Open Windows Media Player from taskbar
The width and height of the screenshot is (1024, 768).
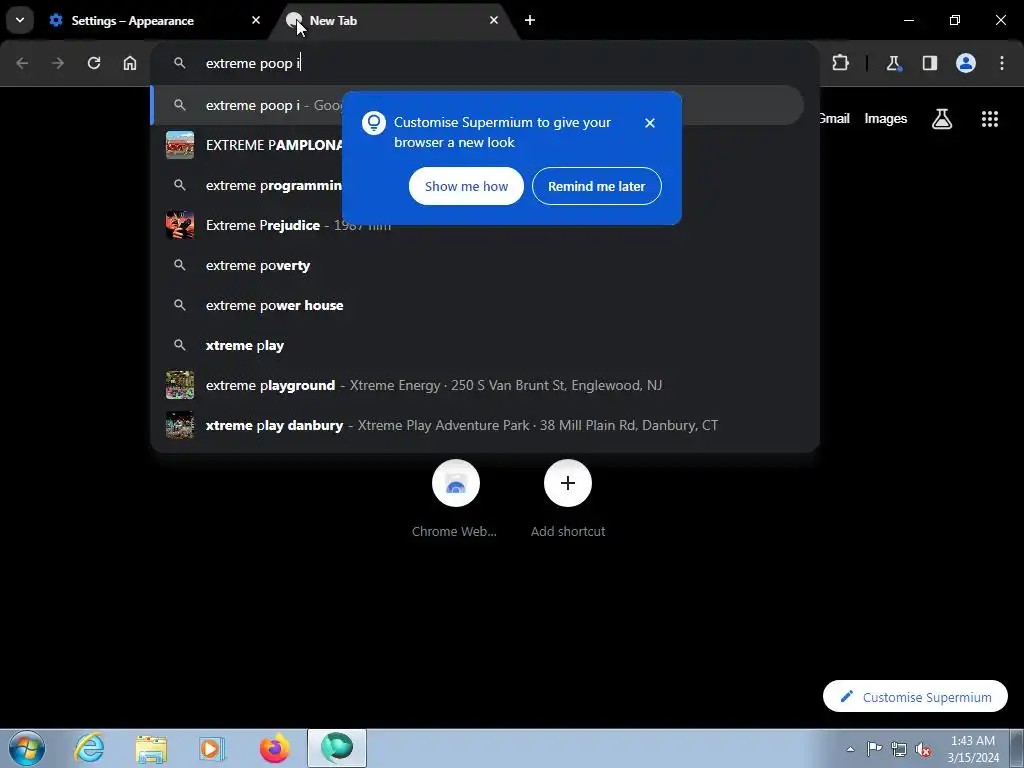pos(212,748)
